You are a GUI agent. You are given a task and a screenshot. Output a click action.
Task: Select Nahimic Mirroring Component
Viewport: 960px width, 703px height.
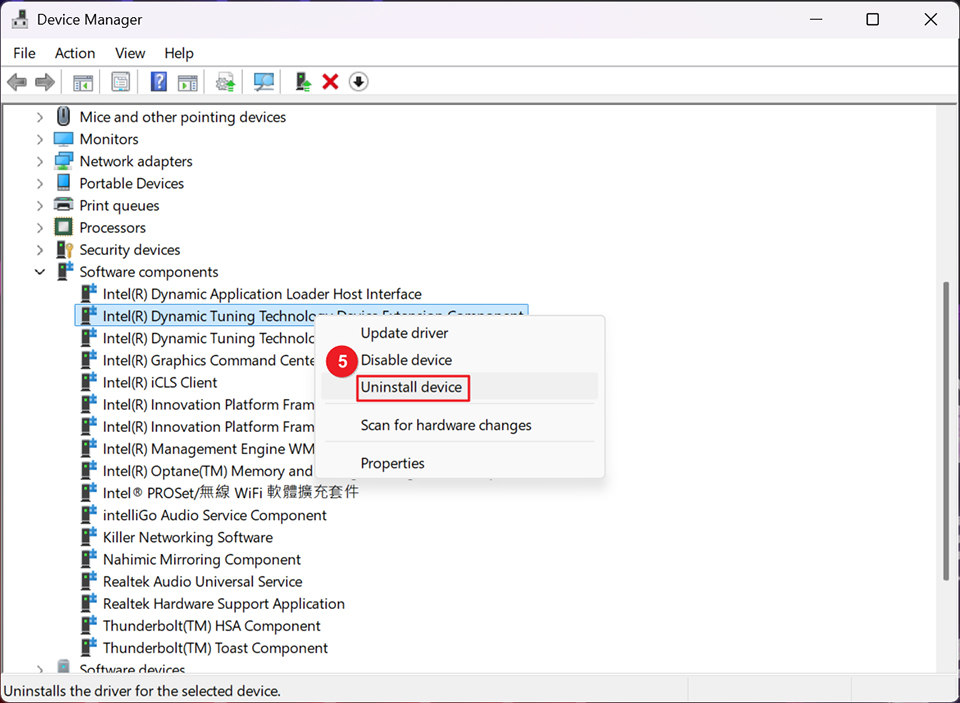(201, 559)
